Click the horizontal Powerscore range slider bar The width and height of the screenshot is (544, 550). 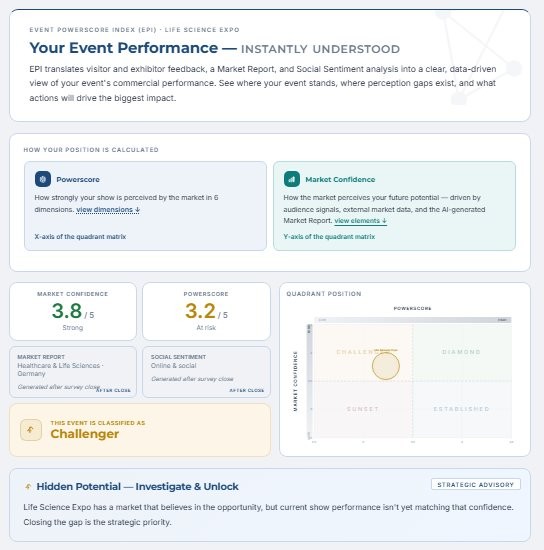click(412, 320)
